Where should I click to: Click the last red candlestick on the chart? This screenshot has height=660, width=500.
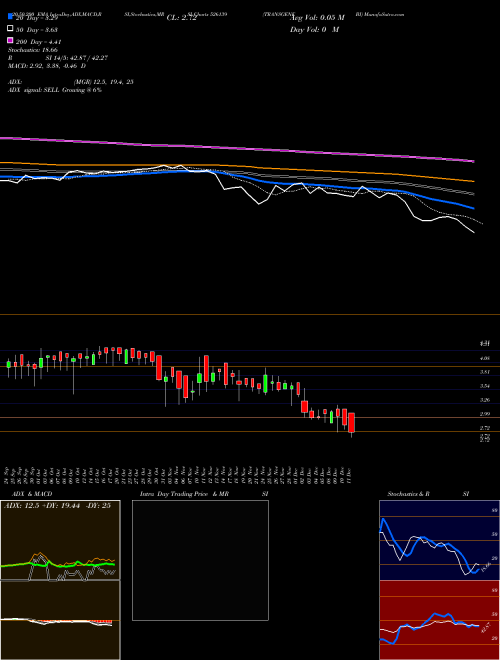pyautogui.click(x=351, y=423)
